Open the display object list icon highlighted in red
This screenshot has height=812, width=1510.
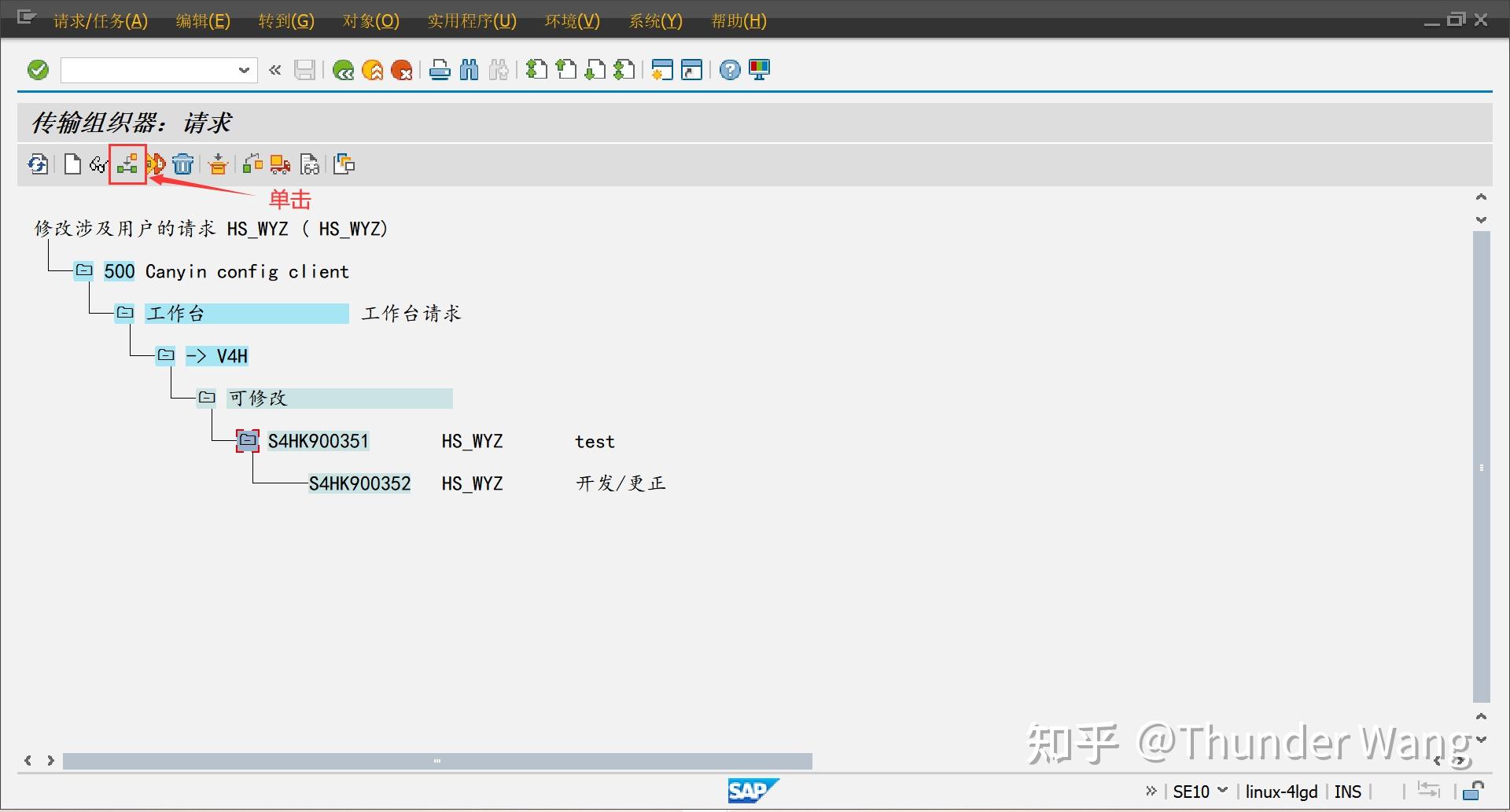pos(127,164)
